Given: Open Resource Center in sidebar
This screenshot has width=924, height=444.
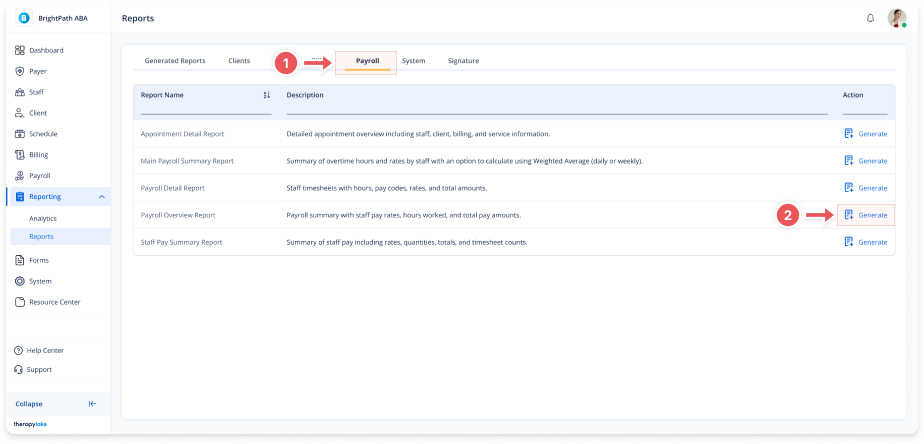Looking at the screenshot, I should coord(55,302).
